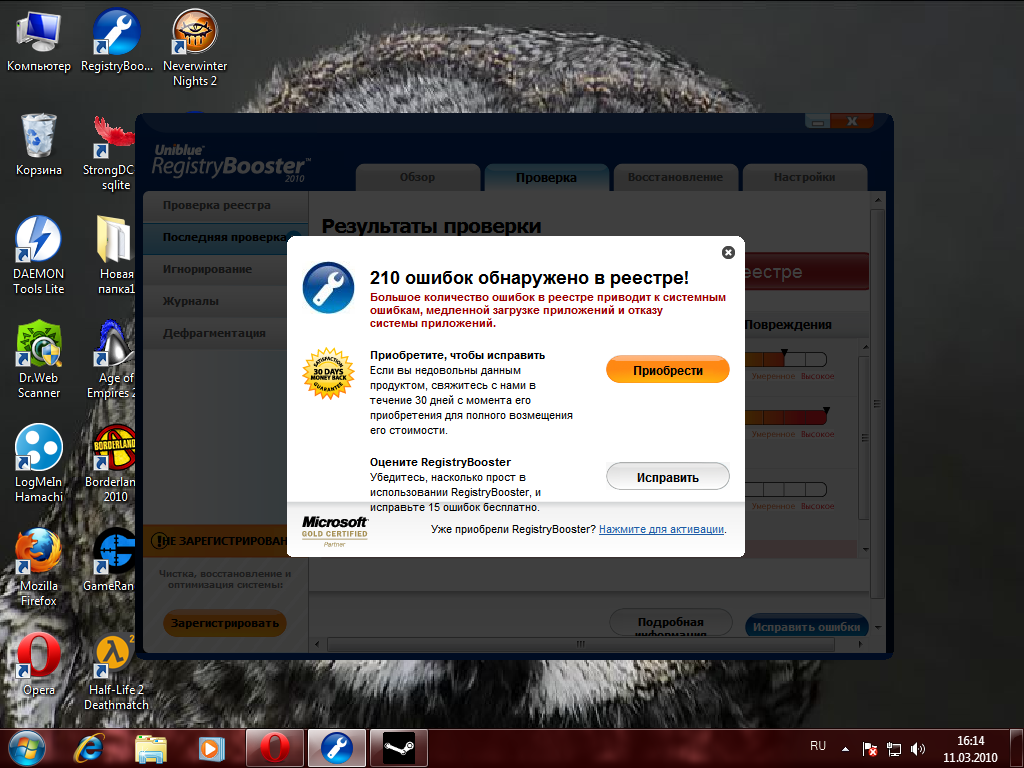Click the Зарегистрировать button in sidebar
The image size is (1024, 768).
pos(225,623)
